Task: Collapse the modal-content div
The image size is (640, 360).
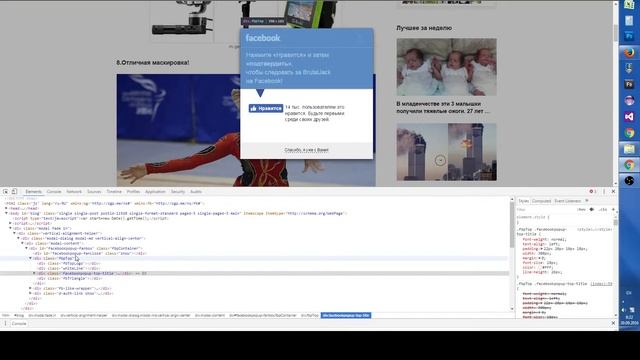Action: [22, 243]
